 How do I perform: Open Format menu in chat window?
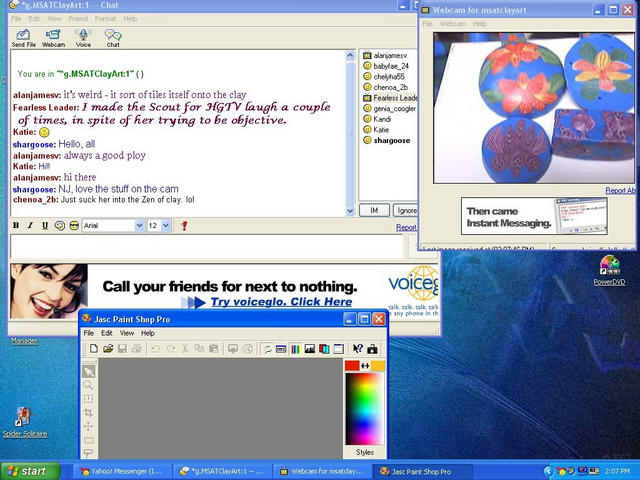tap(105, 19)
